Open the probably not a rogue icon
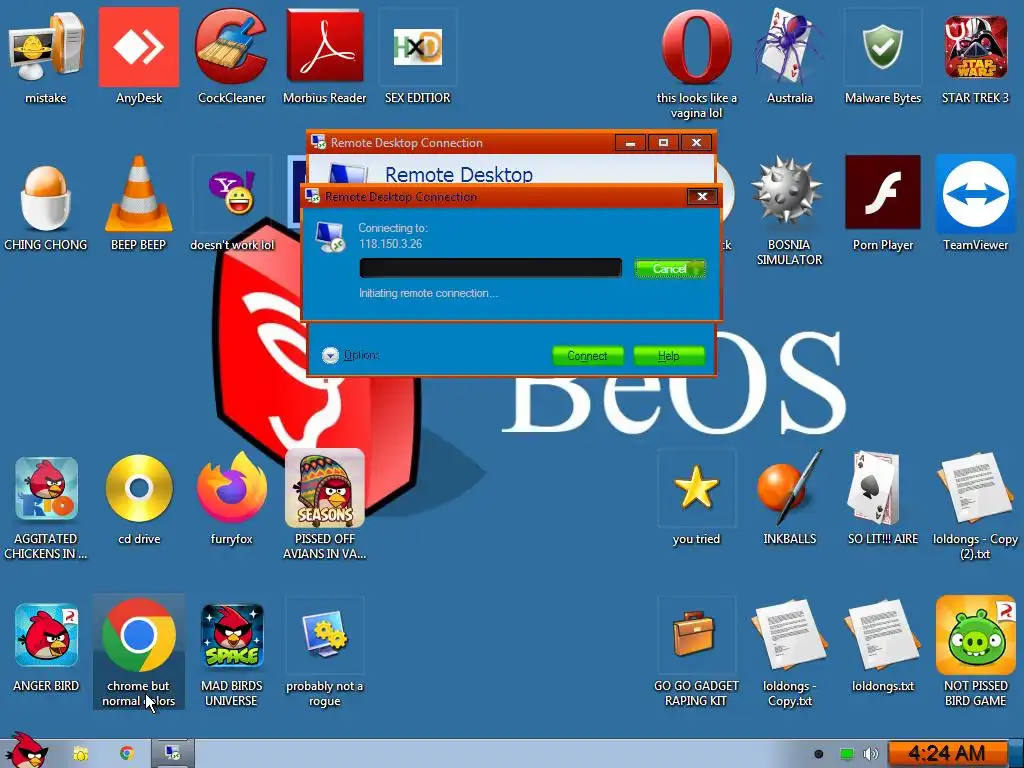1024x768 pixels. pos(325,652)
